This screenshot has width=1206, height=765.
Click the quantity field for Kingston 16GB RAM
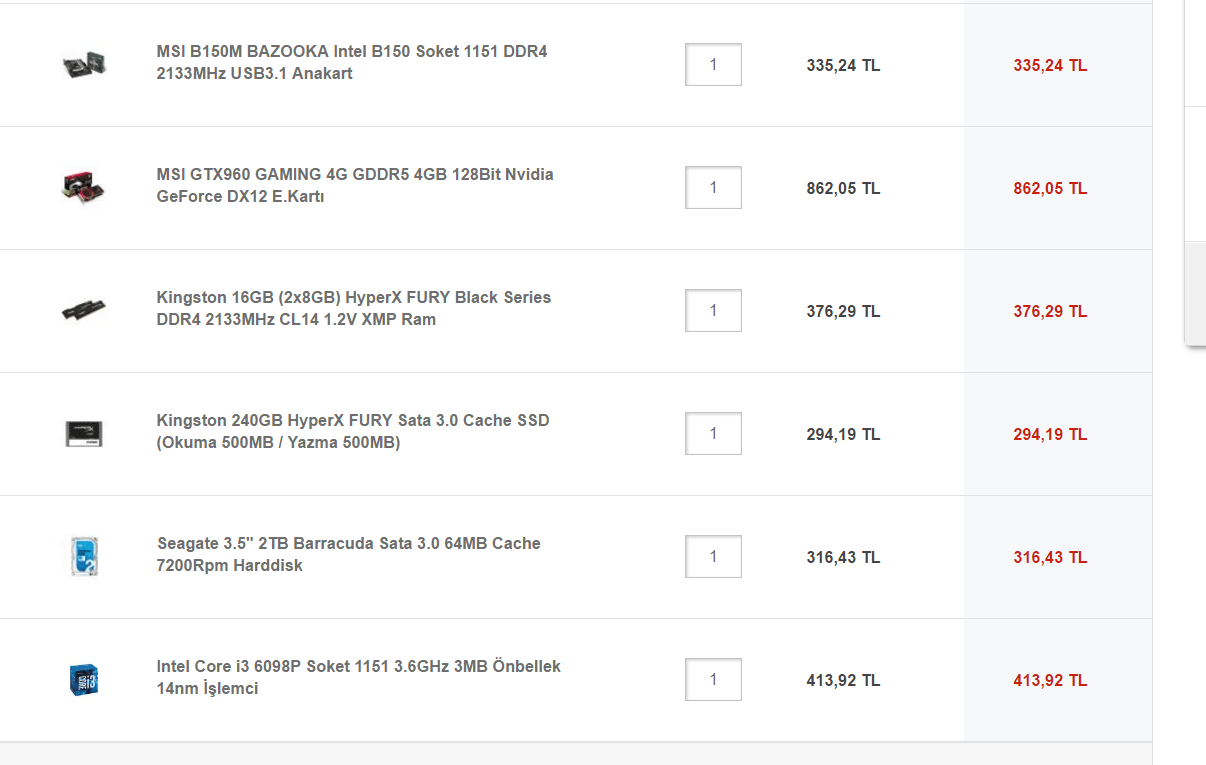pos(713,311)
